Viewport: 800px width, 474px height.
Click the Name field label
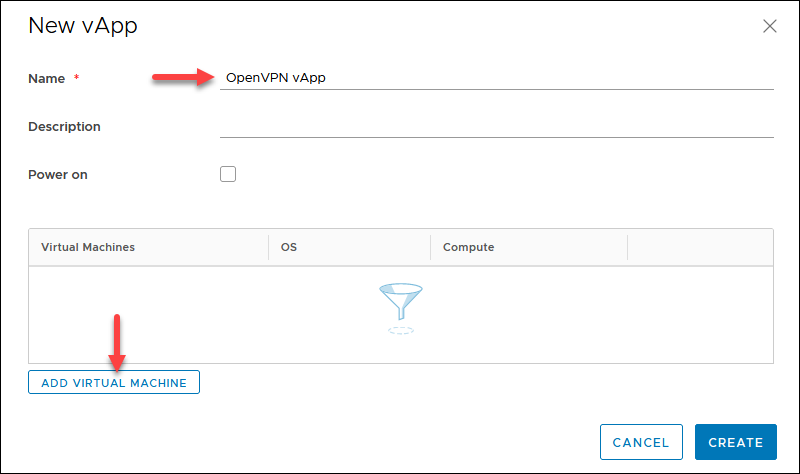coord(46,79)
